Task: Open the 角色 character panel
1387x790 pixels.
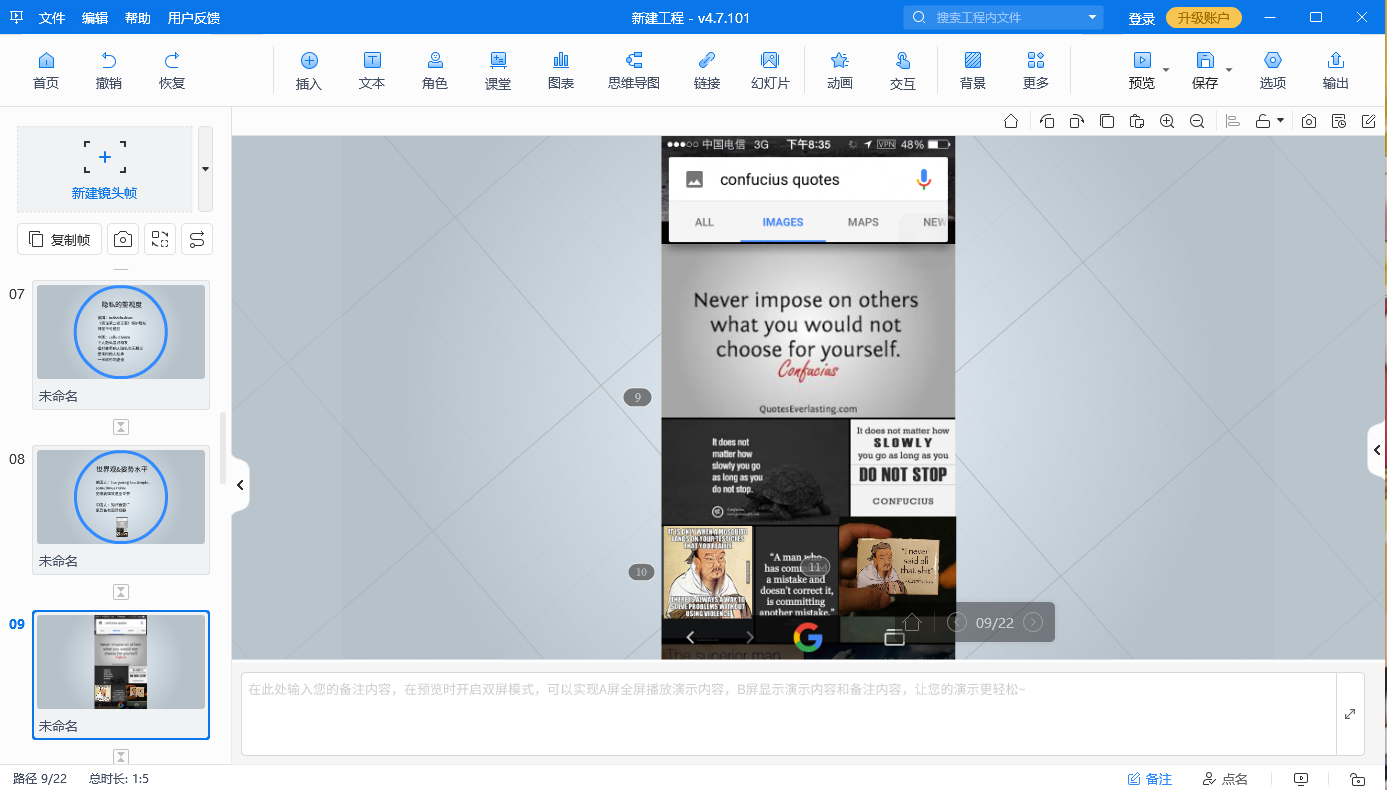Action: (435, 70)
